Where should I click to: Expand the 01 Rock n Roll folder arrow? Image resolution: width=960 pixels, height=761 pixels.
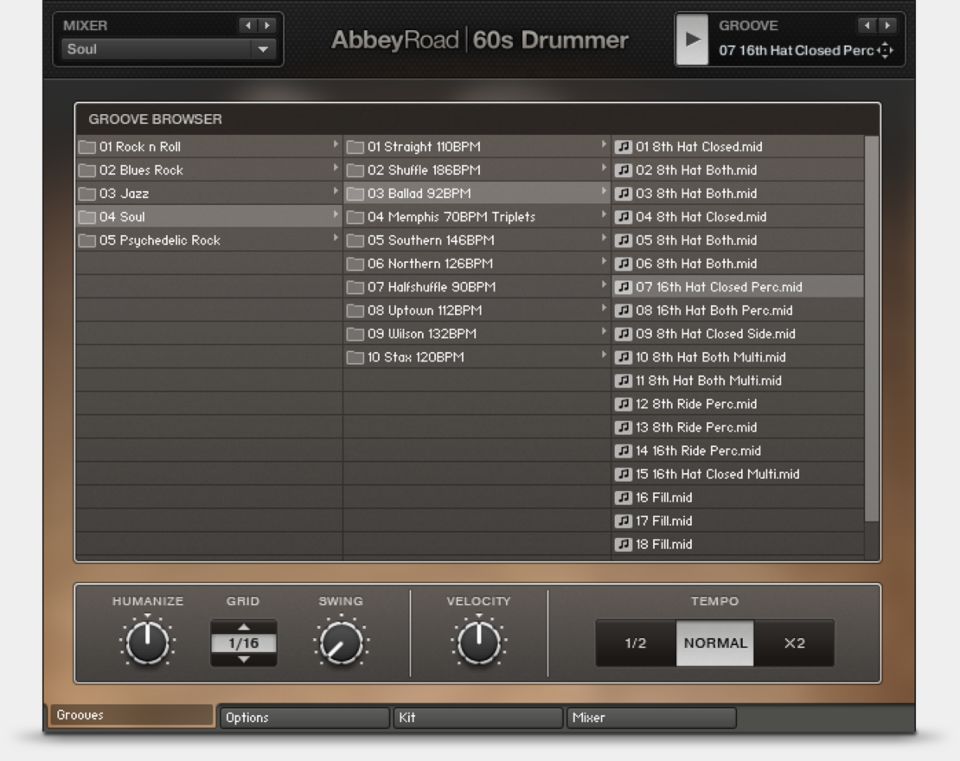pyautogui.click(x=336, y=146)
